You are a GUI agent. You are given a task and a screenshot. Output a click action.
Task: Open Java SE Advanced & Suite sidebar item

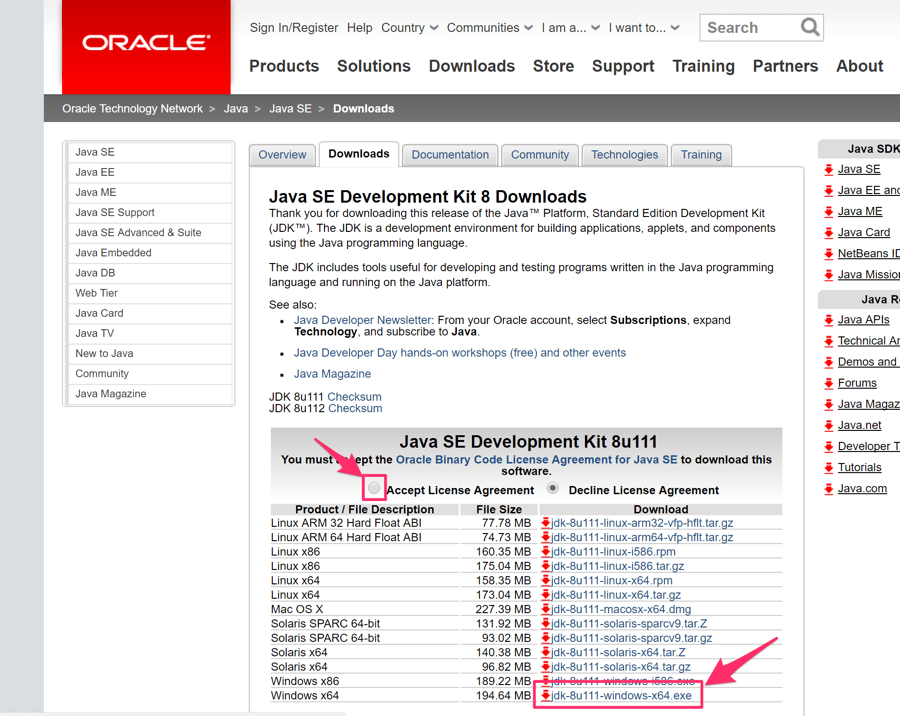pyautogui.click(x=149, y=233)
